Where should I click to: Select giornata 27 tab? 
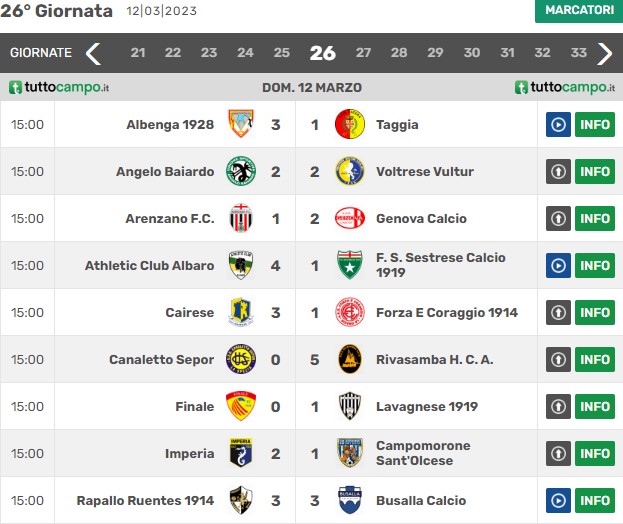[363, 52]
